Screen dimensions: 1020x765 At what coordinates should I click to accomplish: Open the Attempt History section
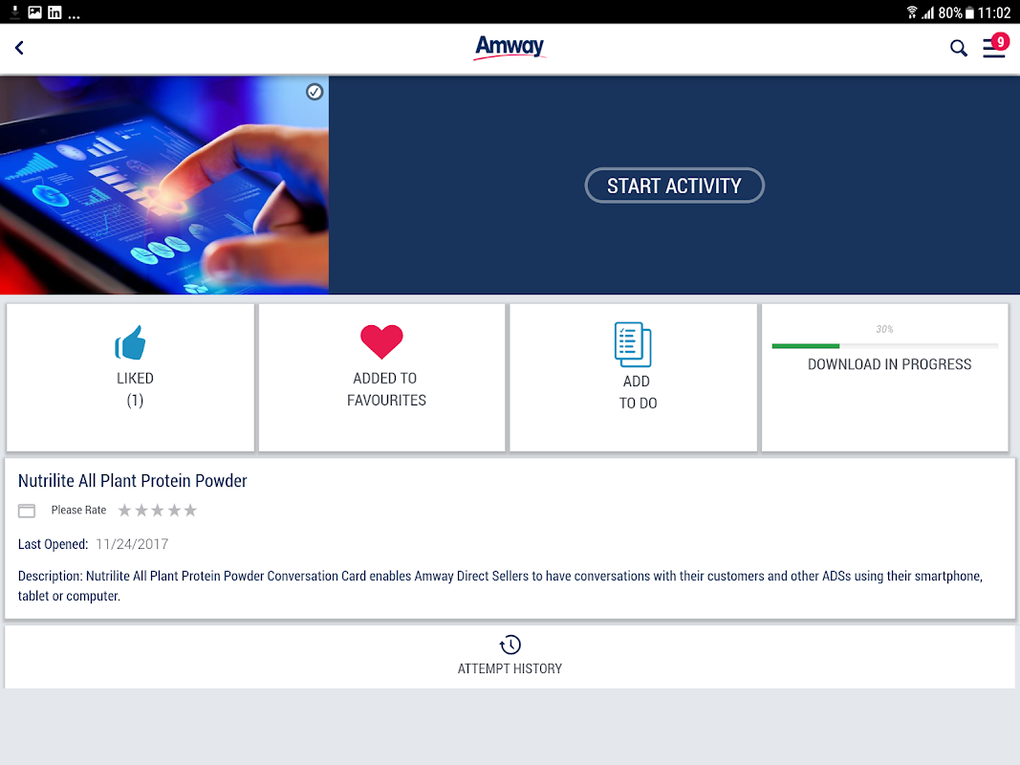tap(509, 656)
